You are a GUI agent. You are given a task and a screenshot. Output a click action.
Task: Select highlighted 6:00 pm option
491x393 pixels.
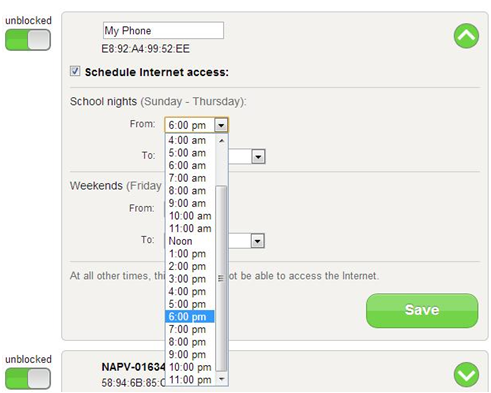pyautogui.click(x=190, y=317)
